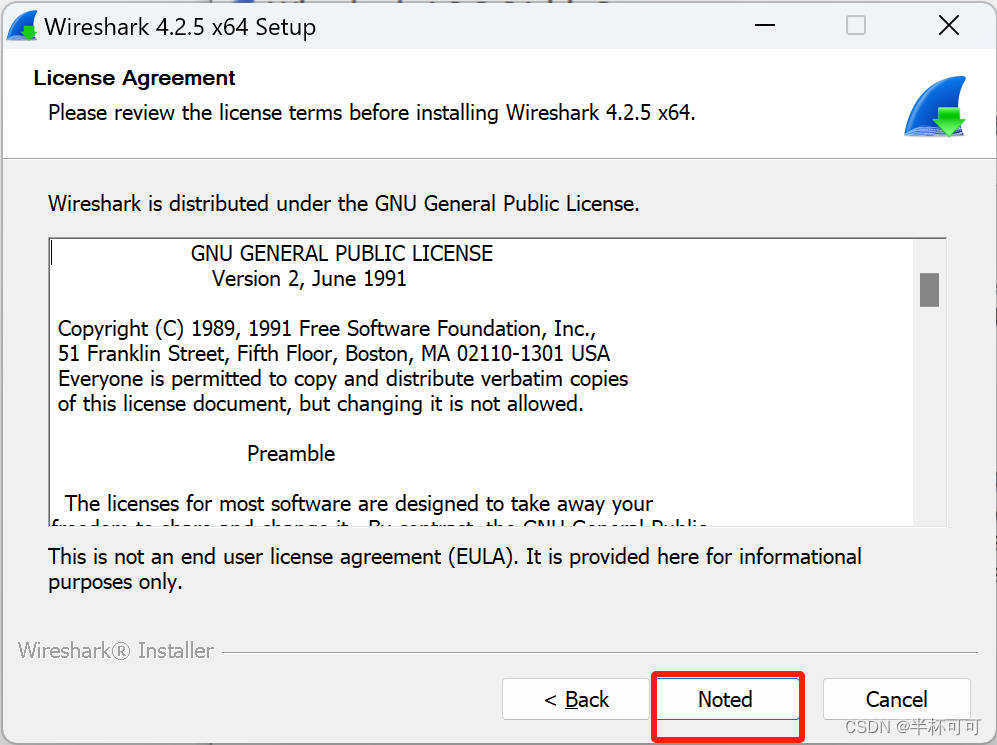
Task: Minimize the Wireshark Setup window
Action: pyautogui.click(x=765, y=26)
